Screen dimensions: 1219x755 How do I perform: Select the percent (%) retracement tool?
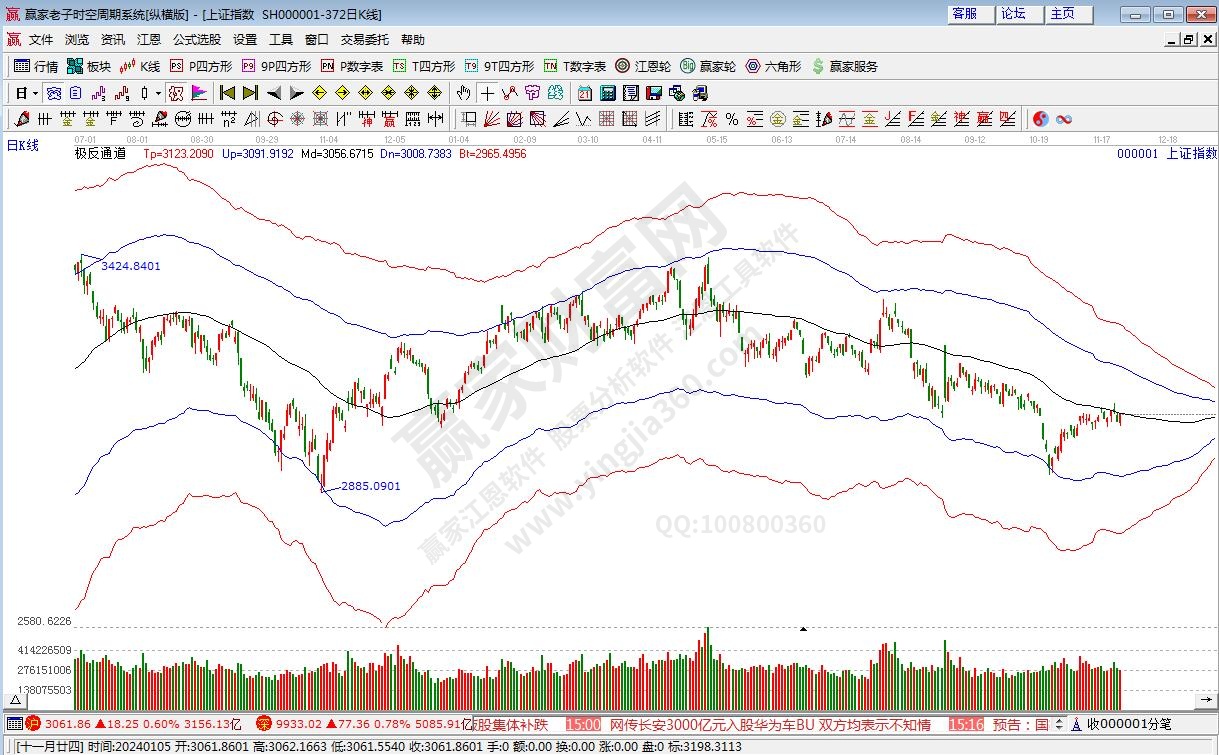pos(732,119)
